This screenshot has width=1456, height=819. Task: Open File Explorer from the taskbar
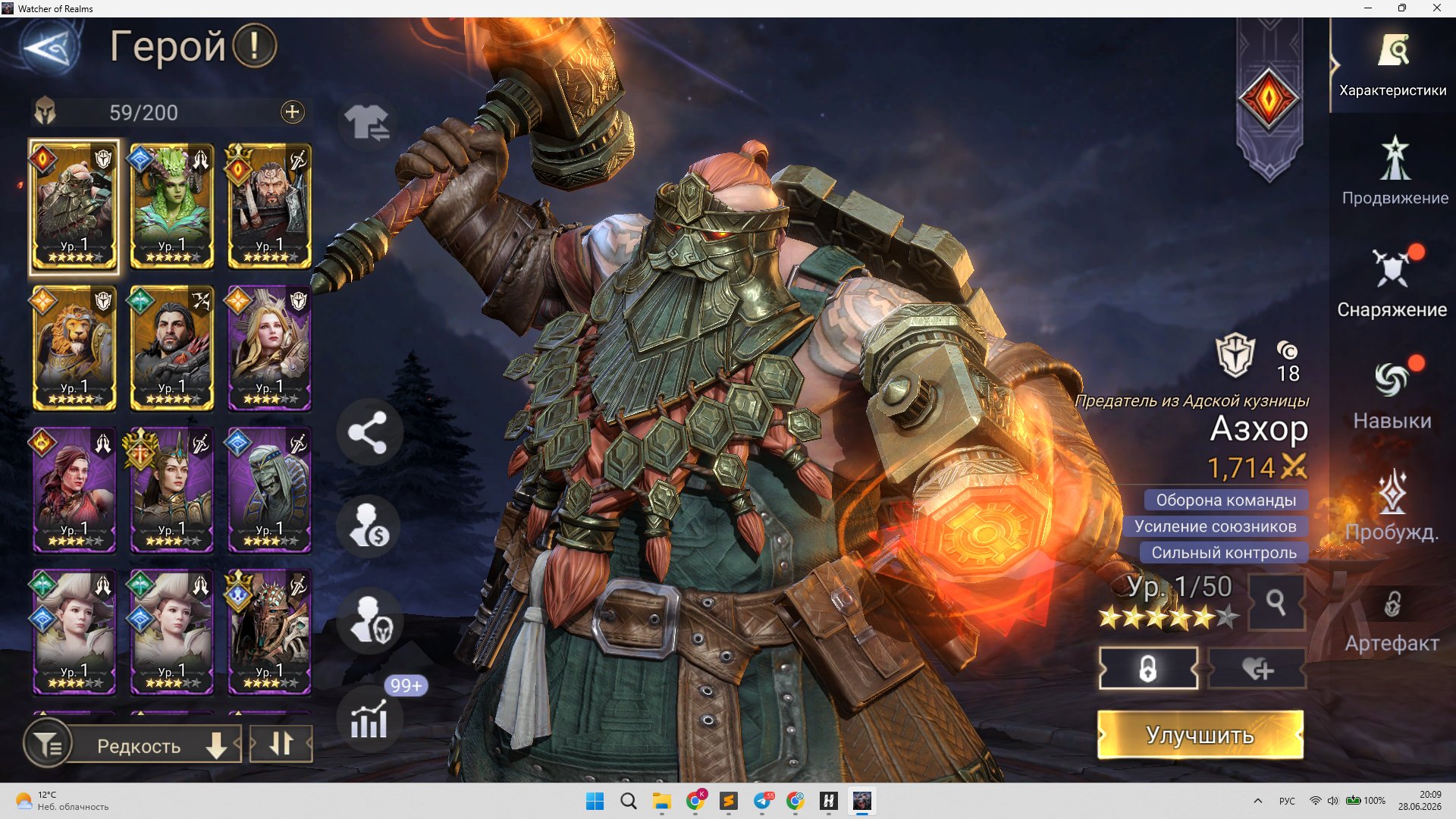click(x=662, y=801)
